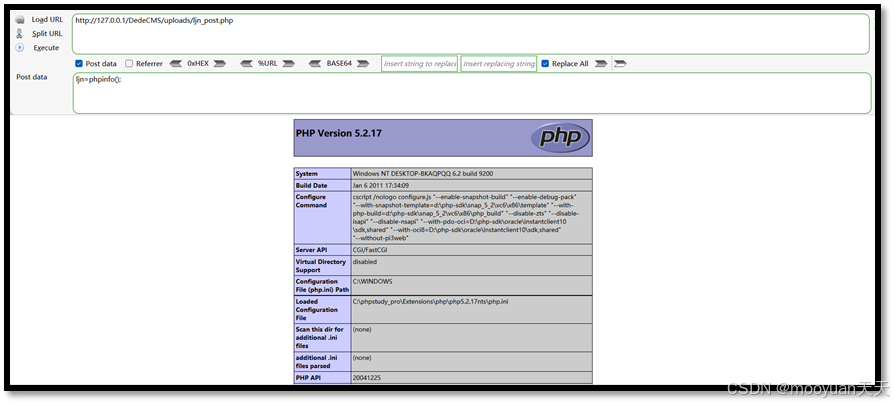The image size is (894, 404).
Task: Click the Split URL scissors icon
Action: click(x=19, y=34)
